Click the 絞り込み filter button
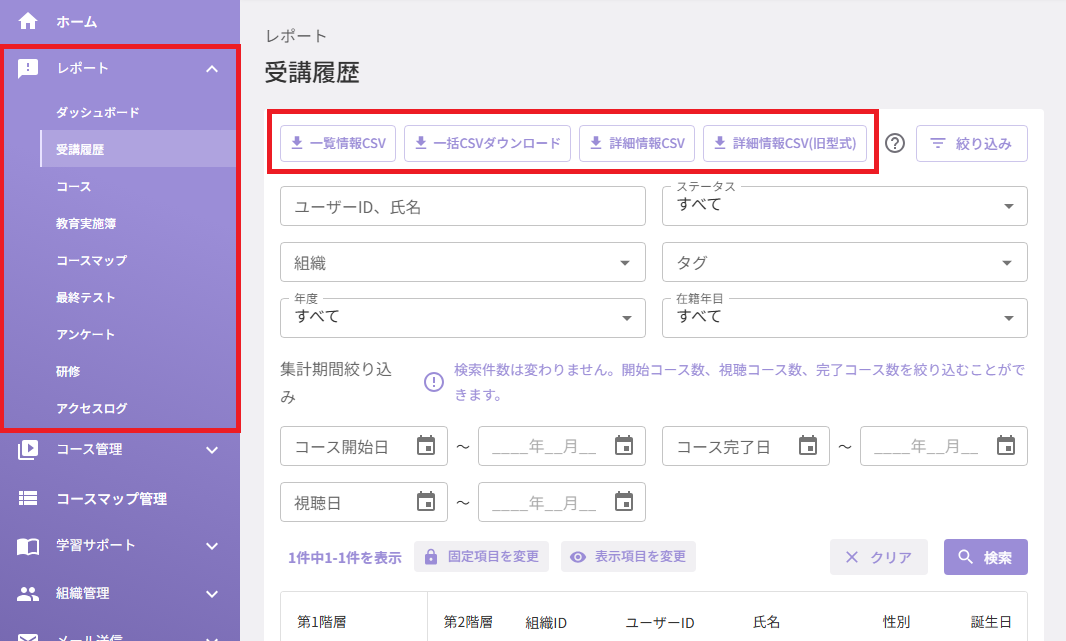Image resolution: width=1066 pixels, height=641 pixels. pyautogui.click(x=972, y=143)
